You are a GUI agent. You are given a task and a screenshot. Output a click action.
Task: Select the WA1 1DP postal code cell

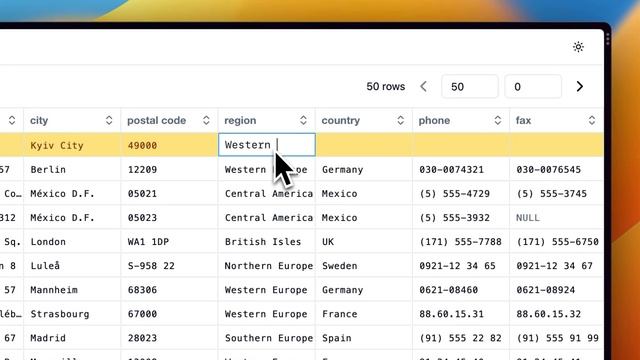pyautogui.click(x=169, y=242)
